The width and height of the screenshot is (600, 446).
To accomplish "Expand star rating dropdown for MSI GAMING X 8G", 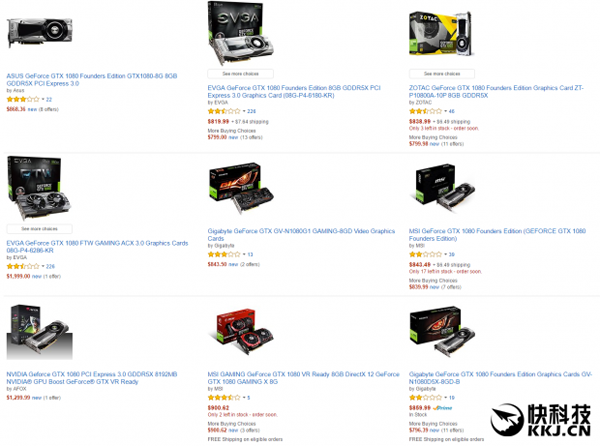I will pos(244,398).
